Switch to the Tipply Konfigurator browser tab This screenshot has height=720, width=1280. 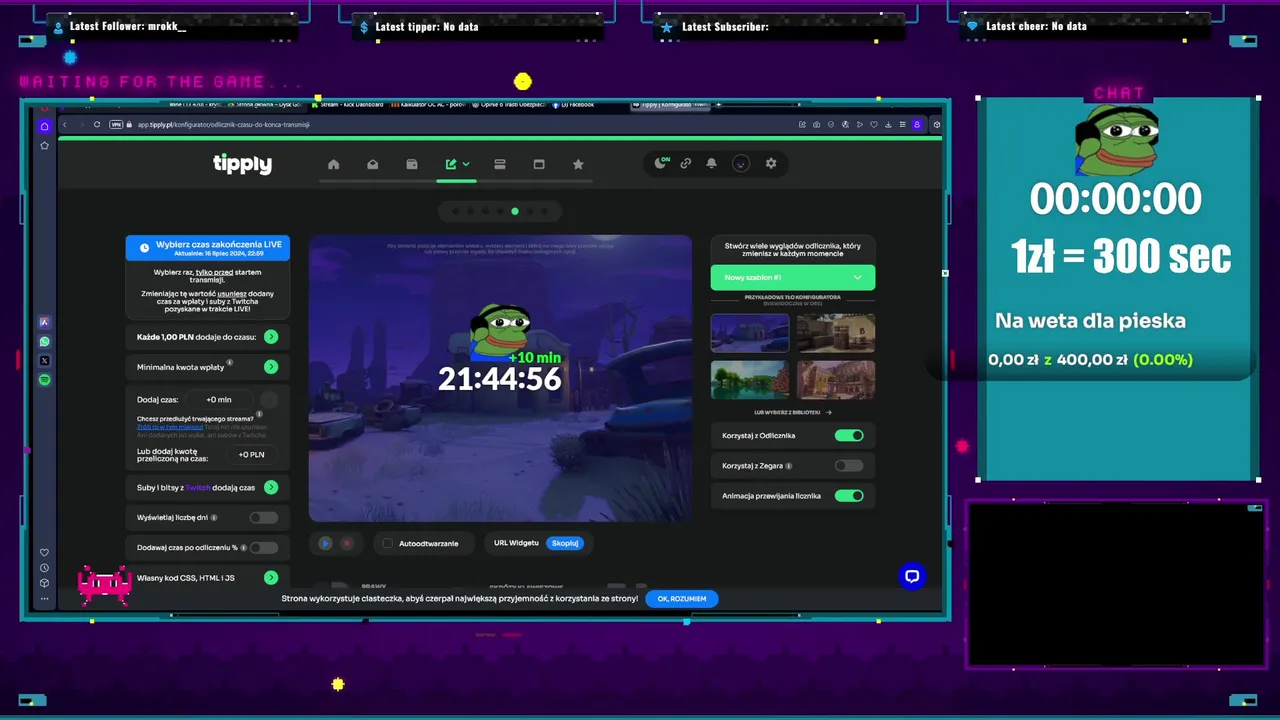coord(670,104)
